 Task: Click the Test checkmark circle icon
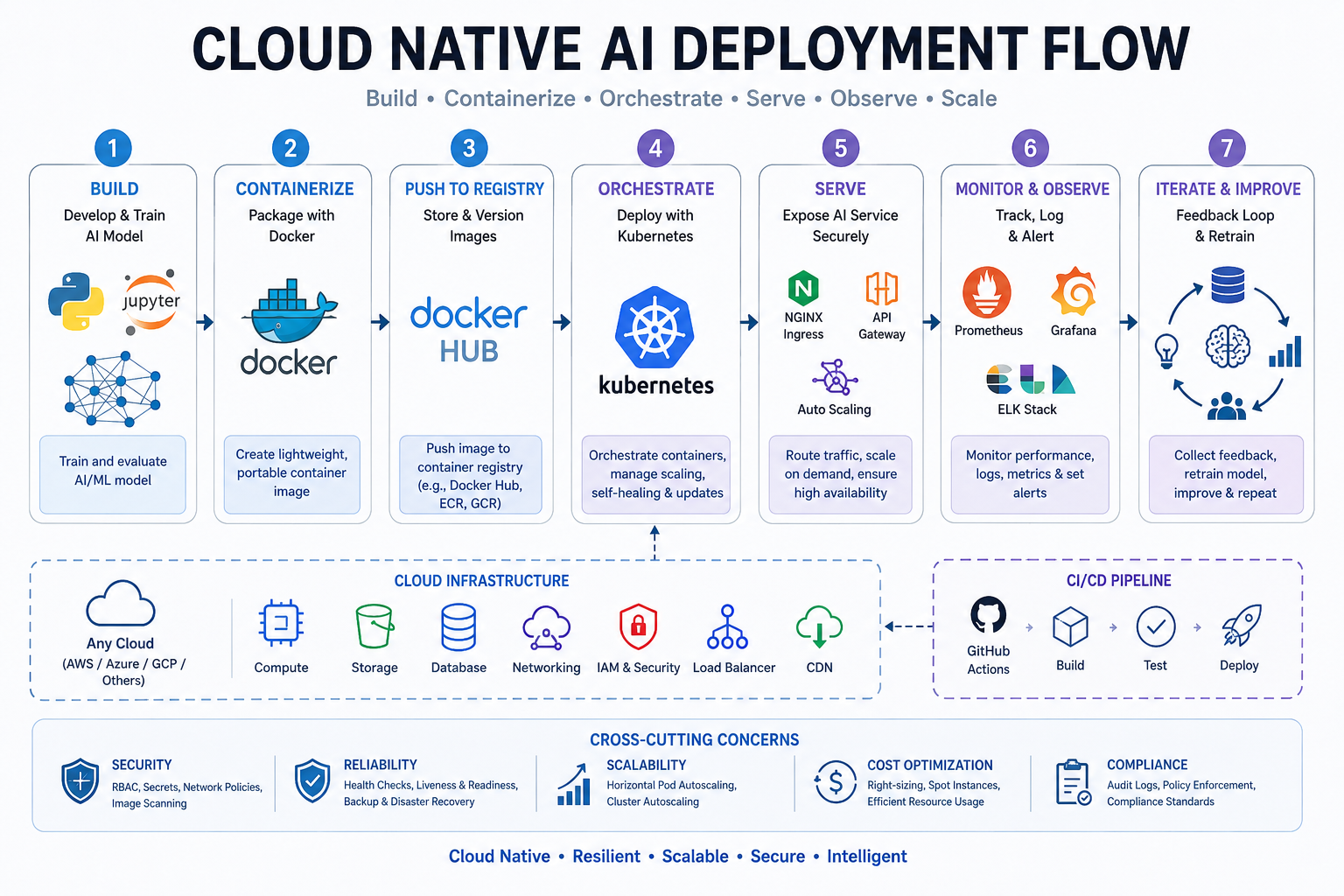click(1156, 626)
